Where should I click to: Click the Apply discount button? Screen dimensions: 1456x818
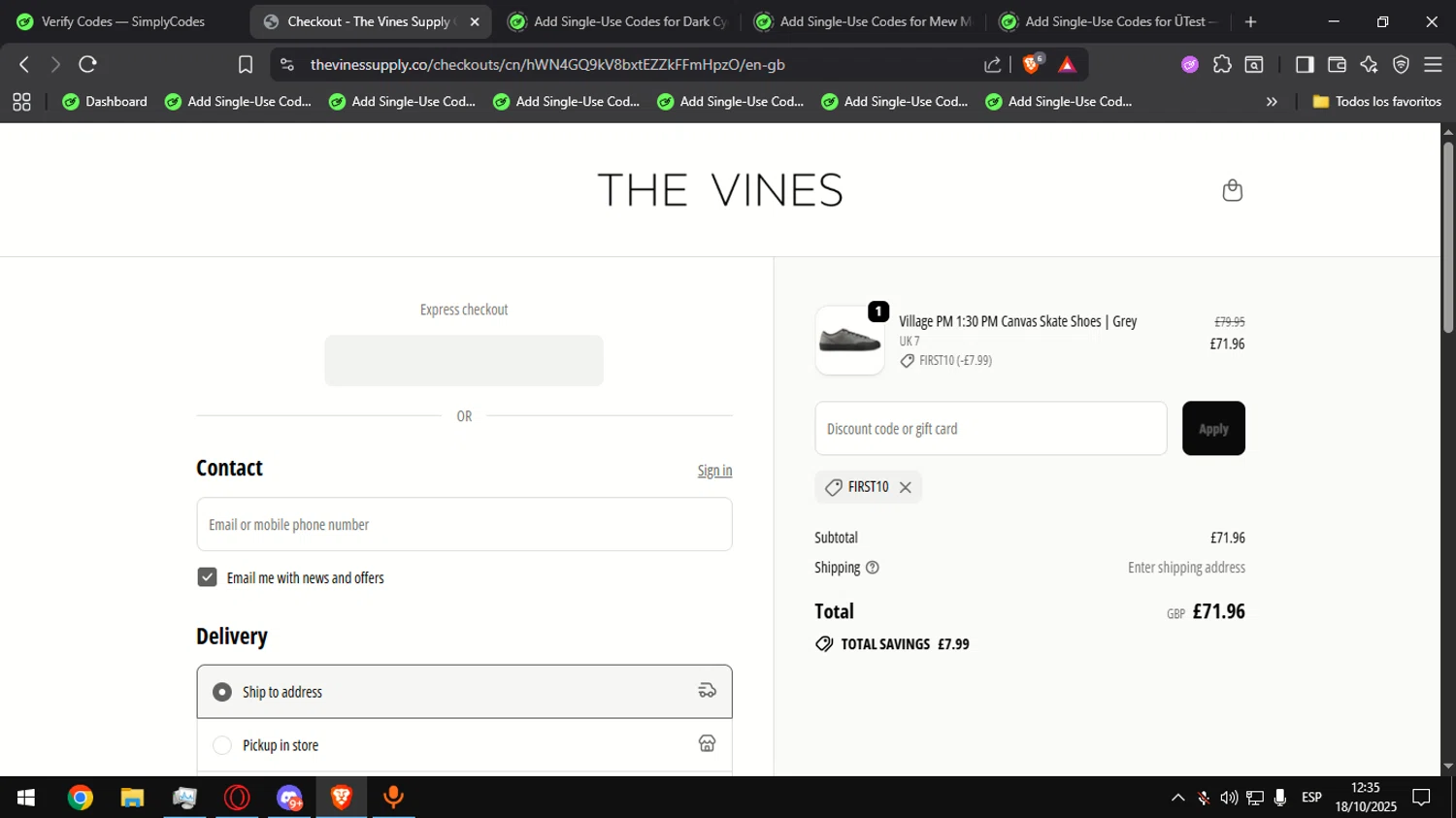point(1213,428)
